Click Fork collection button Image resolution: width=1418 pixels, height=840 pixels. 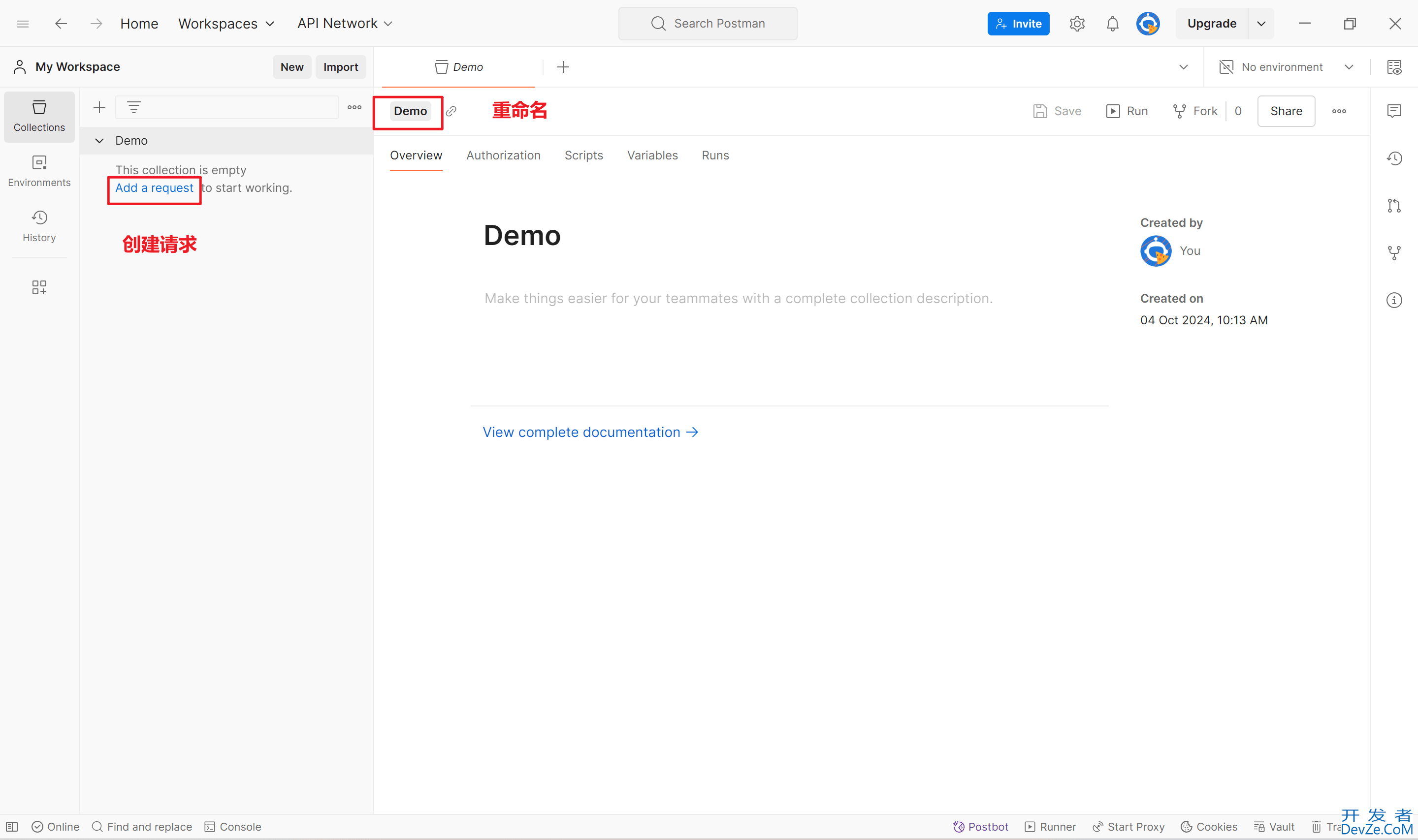click(1195, 112)
